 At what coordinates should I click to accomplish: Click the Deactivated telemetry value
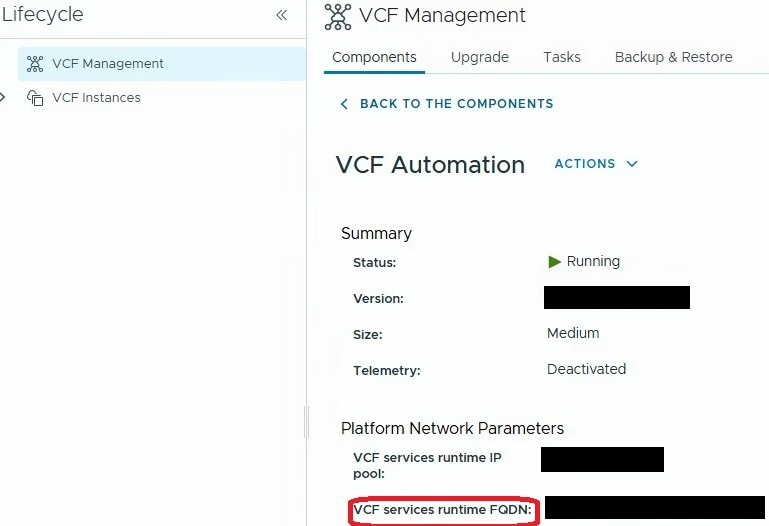point(586,369)
